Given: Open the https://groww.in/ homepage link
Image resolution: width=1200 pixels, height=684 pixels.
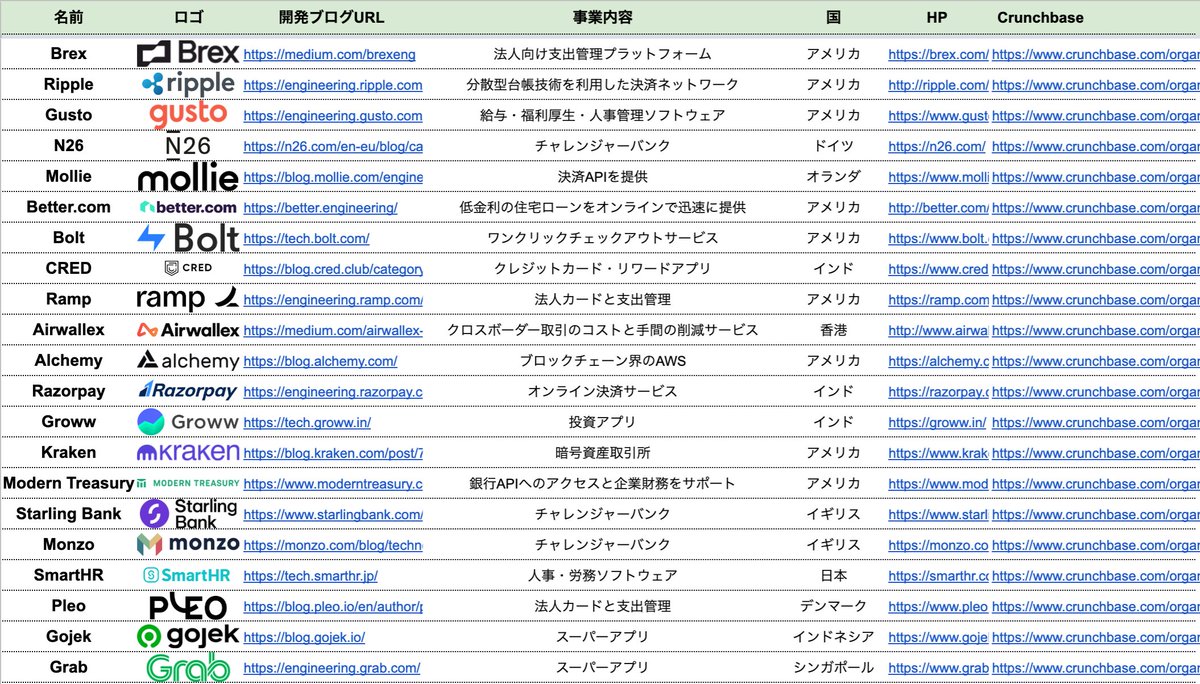Looking at the screenshot, I should point(937,422).
